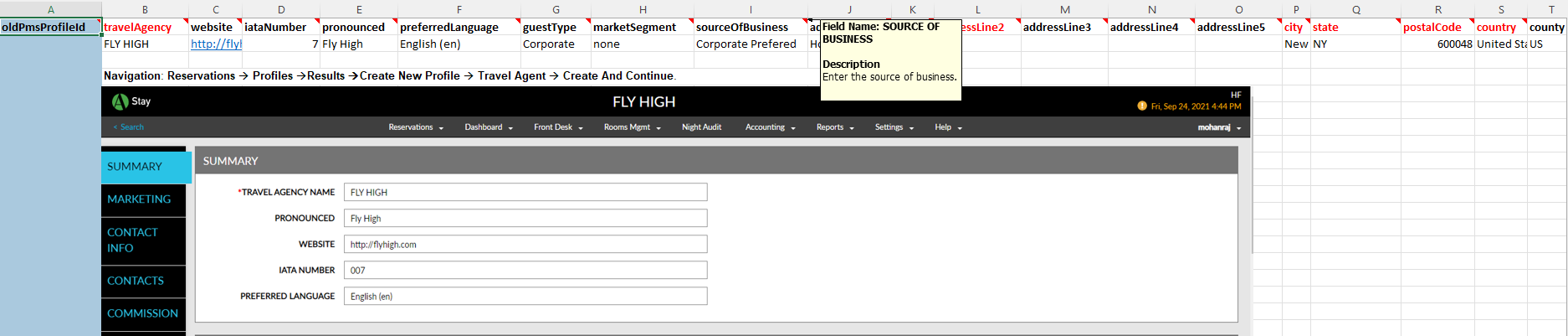Select column B header
1568x336 pixels.
(x=145, y=9)
